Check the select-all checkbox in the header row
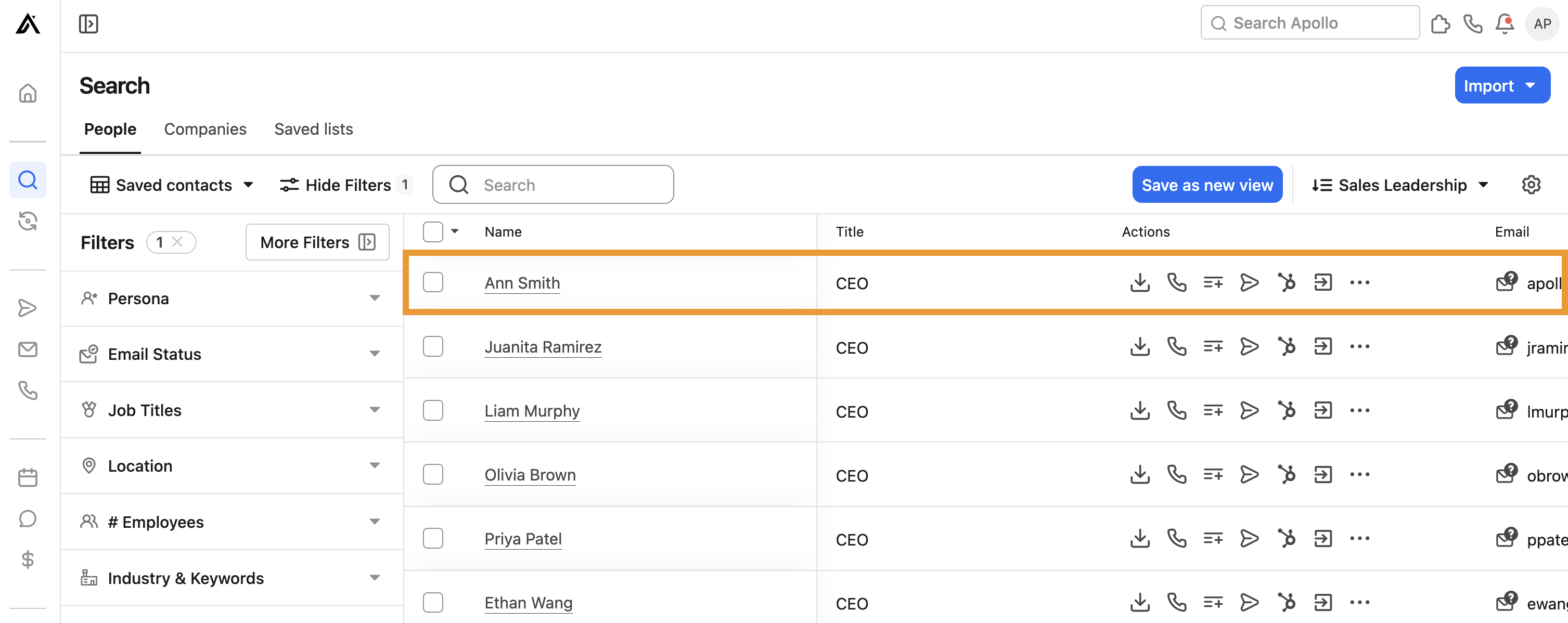 point(432,231)
